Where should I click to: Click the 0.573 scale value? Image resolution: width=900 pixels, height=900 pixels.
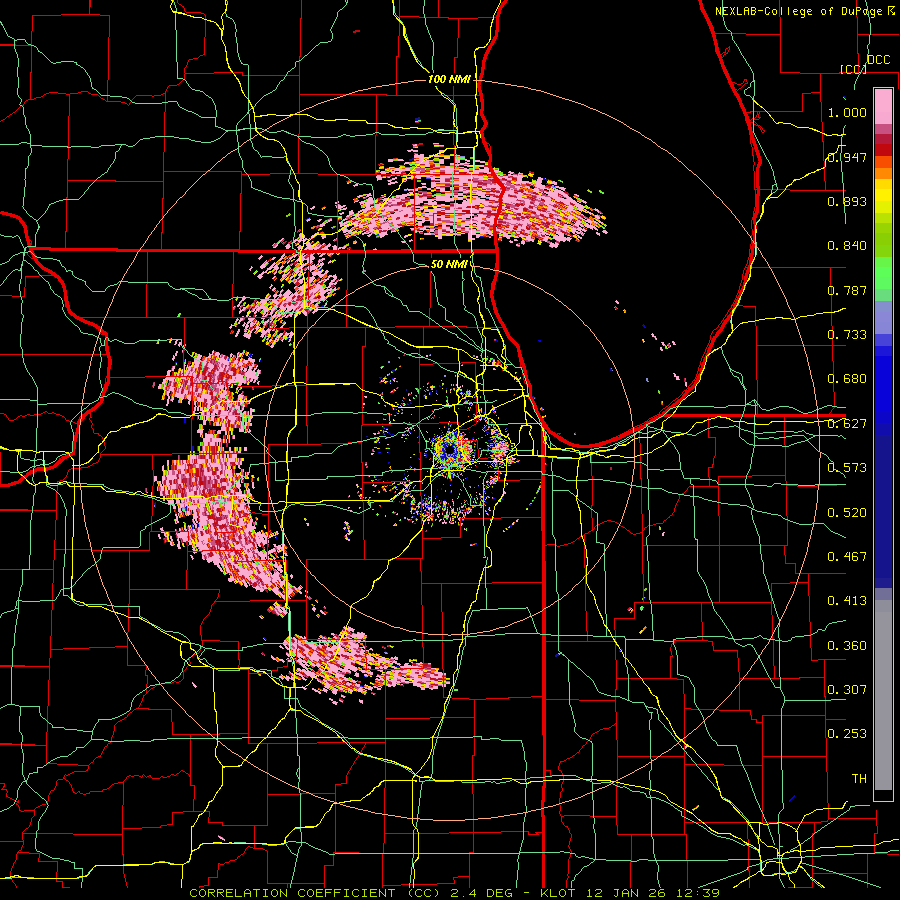847,468
